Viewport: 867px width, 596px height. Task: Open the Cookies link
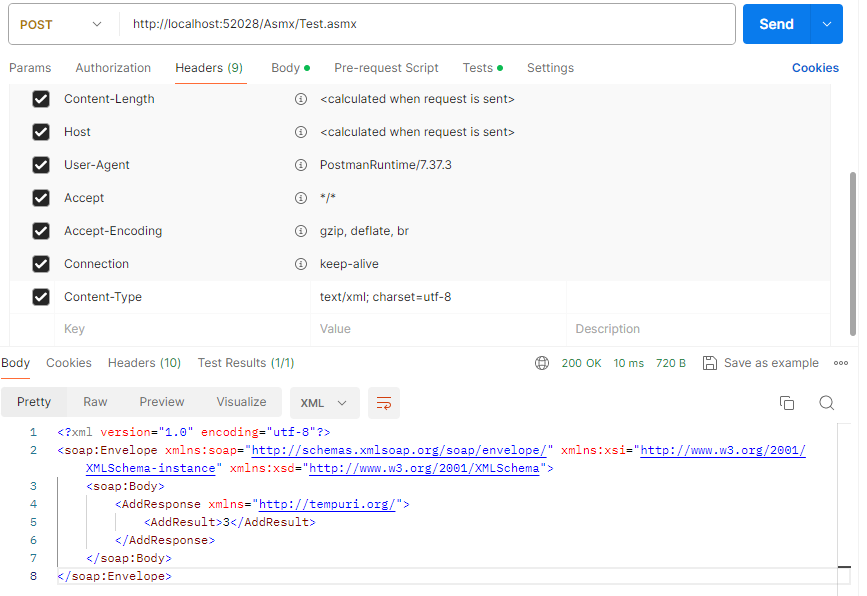pyautogui.click(x=815, y=68)
